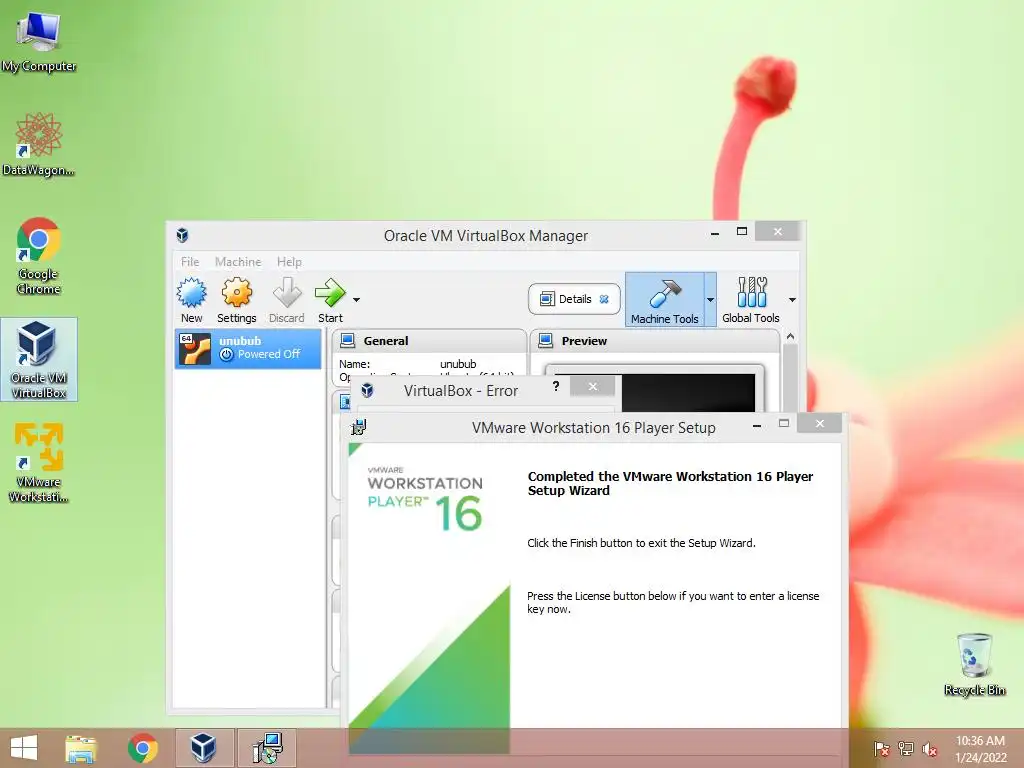Maximize the Oracle VM VirtualBox Manager window
This screenshot has height=768, width=1024.
pyautogui.click(x=742, y=231)
